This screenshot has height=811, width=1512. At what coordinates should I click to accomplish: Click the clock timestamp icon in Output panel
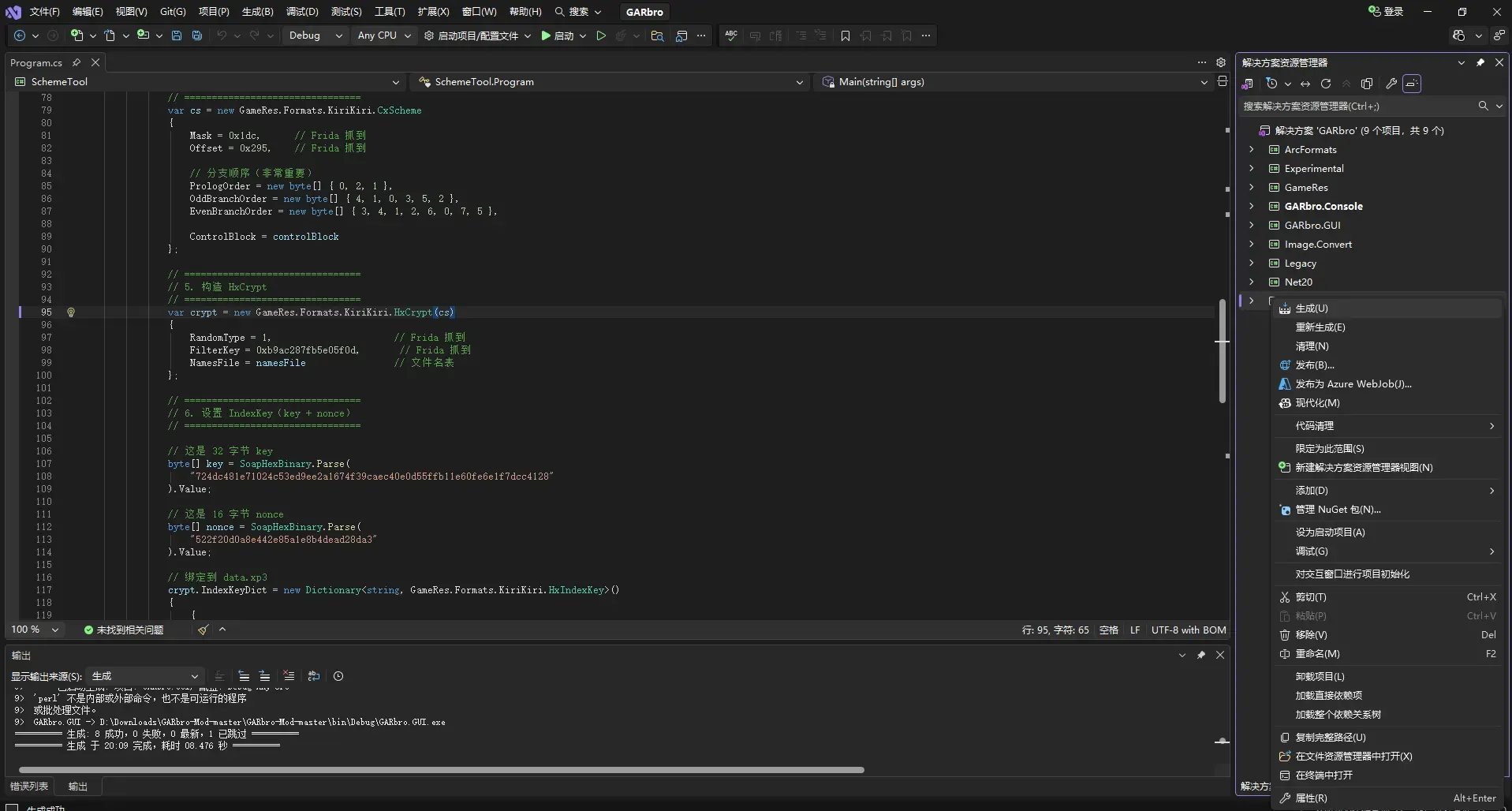click(x=338, y=676)
